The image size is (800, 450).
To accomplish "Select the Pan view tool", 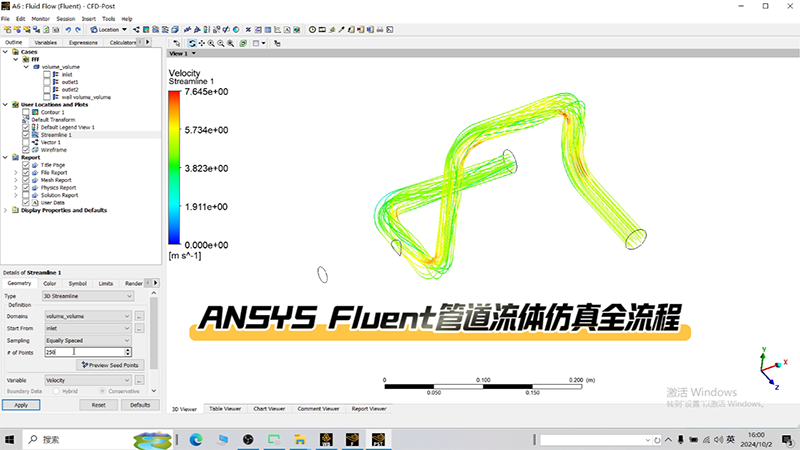I will (202, 43).
